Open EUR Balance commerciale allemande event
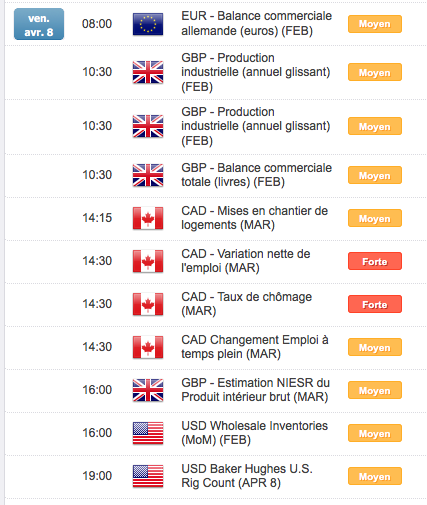Image resolution: width=427 pixels, height=505 pixels. (x=256, y=23)
